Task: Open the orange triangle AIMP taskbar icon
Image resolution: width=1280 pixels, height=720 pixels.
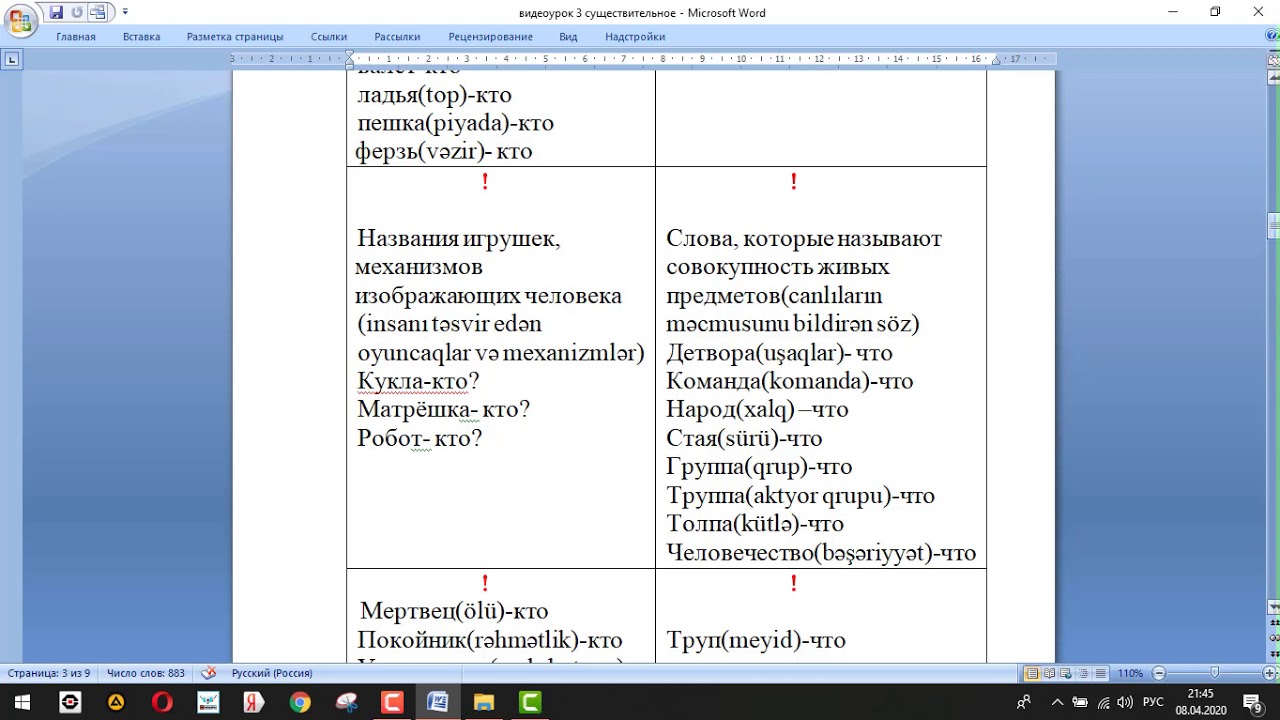Action: point(116,701)
